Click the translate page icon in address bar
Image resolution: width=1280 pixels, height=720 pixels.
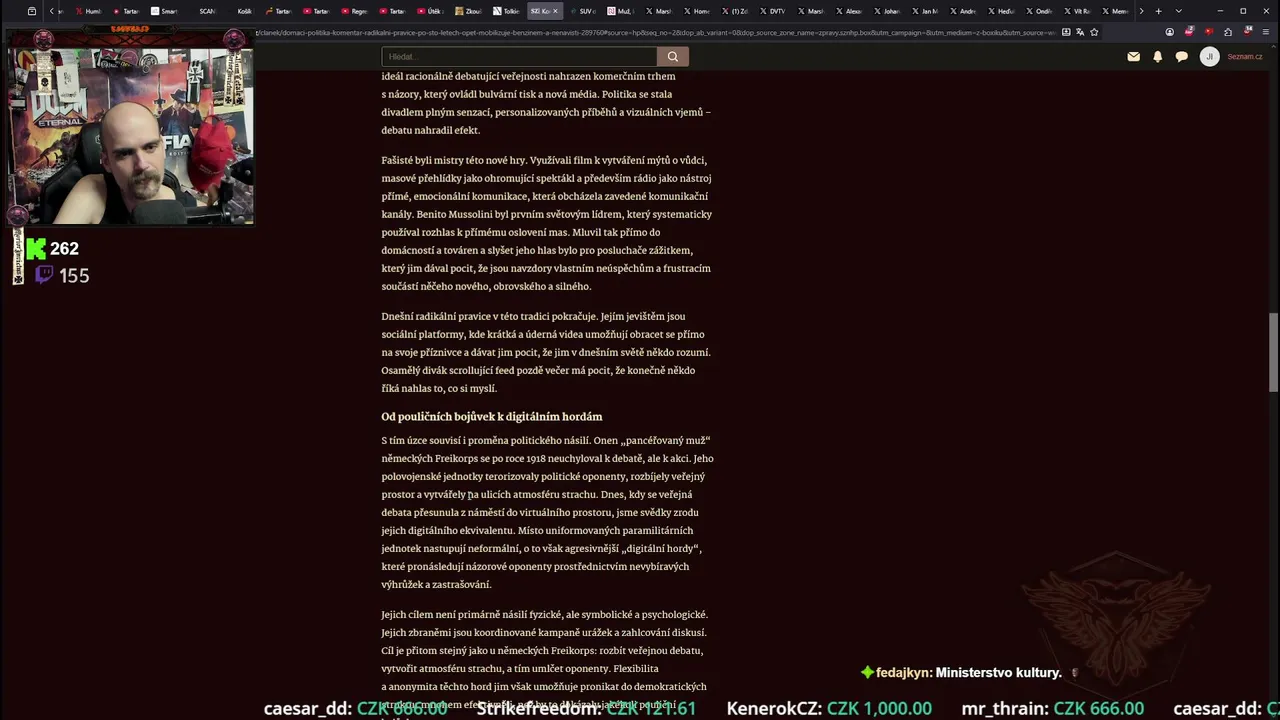tap(1080, 32)
